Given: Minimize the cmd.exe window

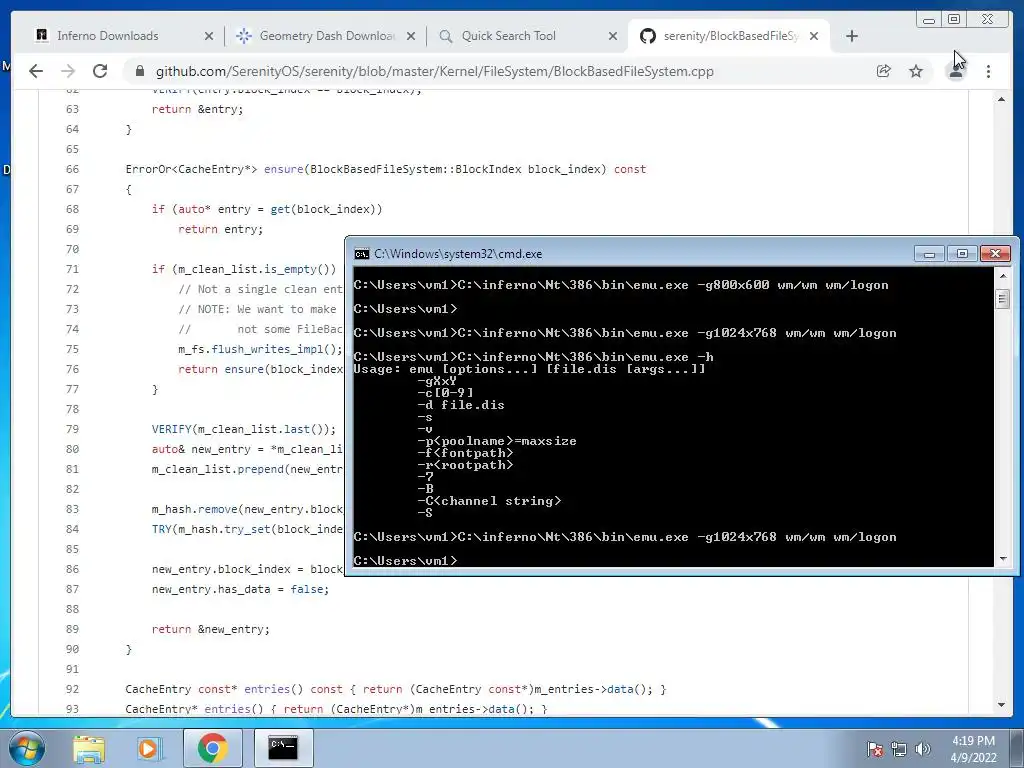Looking at the screenshot, I should 929,253.
